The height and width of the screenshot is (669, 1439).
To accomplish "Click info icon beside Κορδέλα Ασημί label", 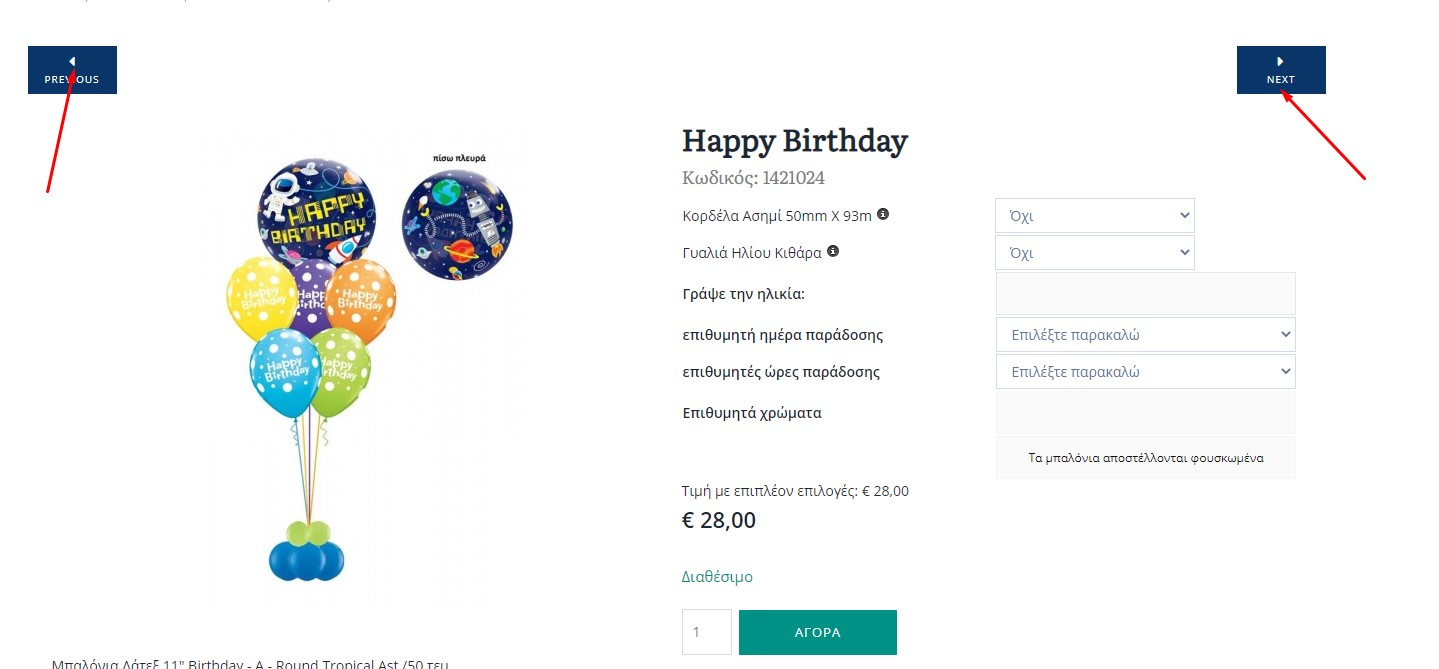I will [x=883, y=214].
